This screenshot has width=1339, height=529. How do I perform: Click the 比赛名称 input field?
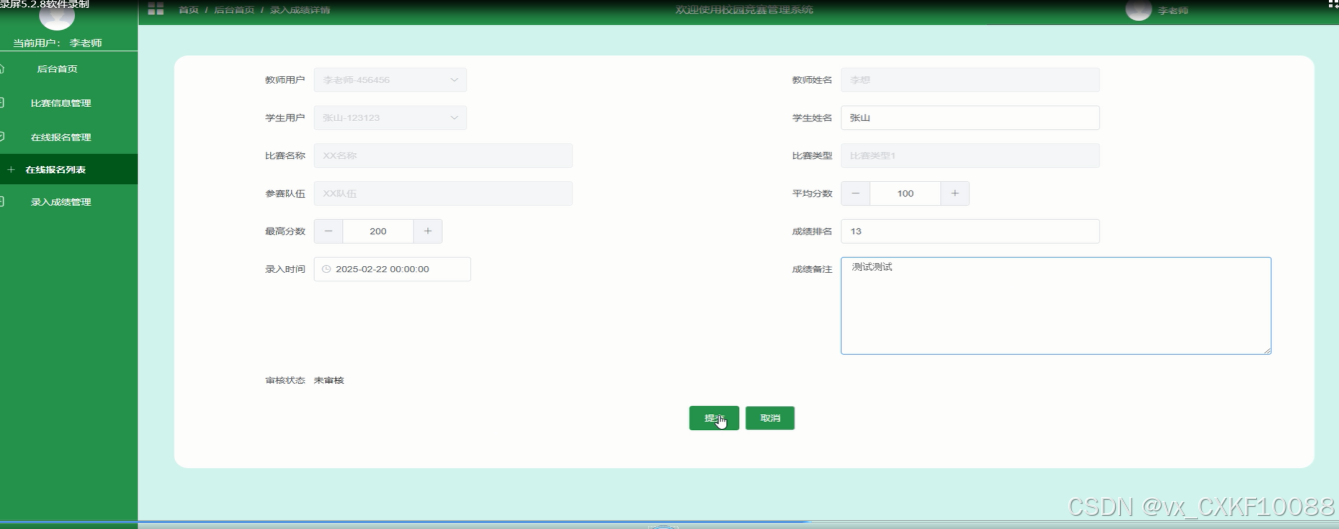pyautogui.click(x=443, y=156)
